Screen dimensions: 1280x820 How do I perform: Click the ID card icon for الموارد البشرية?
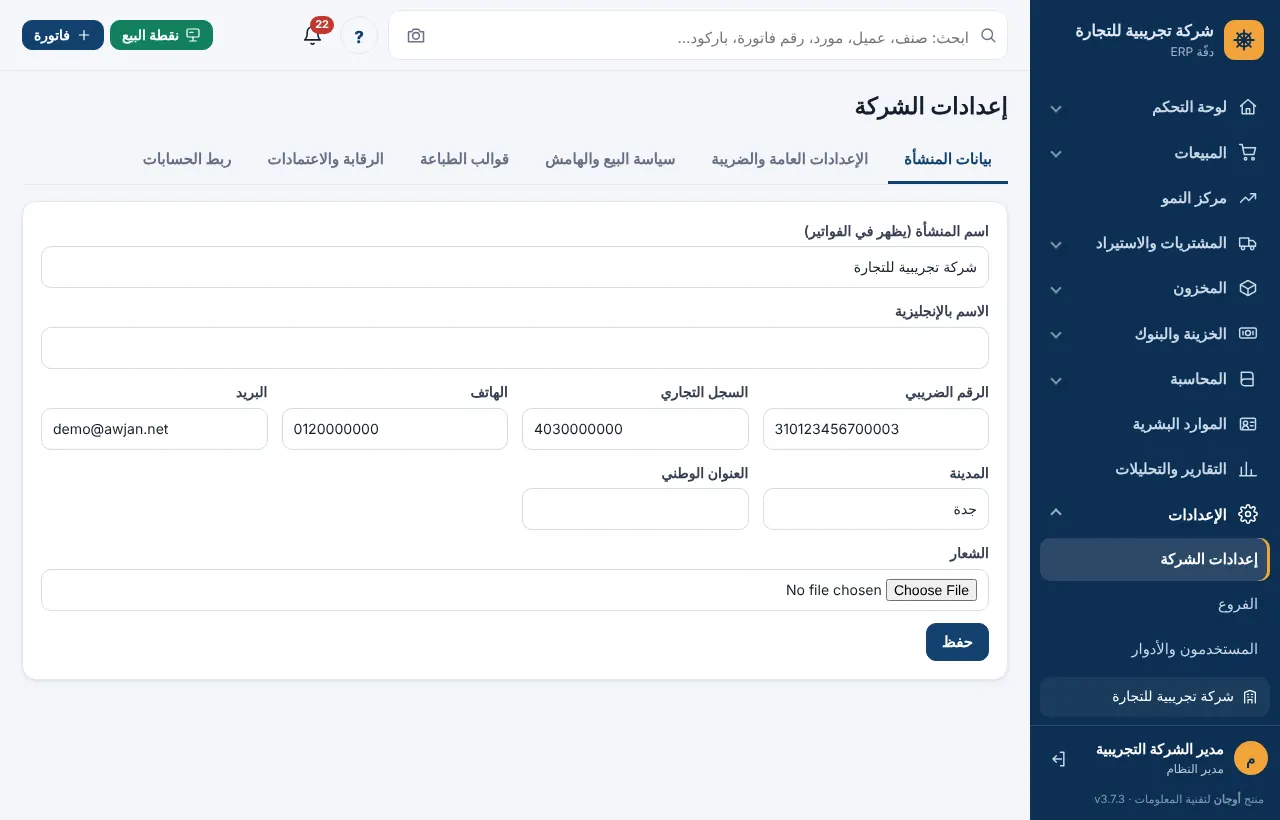coord(1247,424)
